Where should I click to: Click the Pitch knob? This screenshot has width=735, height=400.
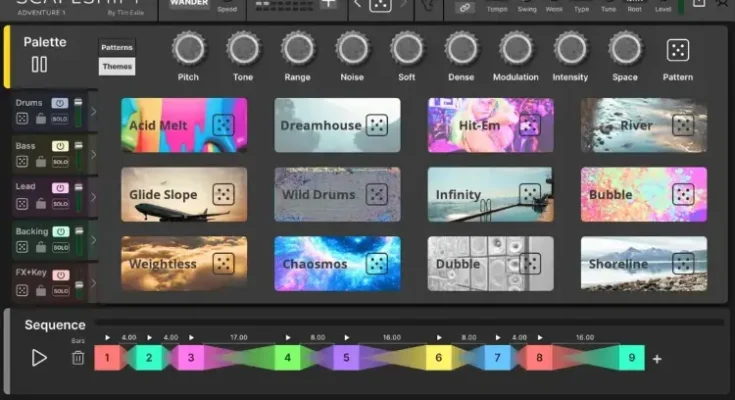click(188, 49)
